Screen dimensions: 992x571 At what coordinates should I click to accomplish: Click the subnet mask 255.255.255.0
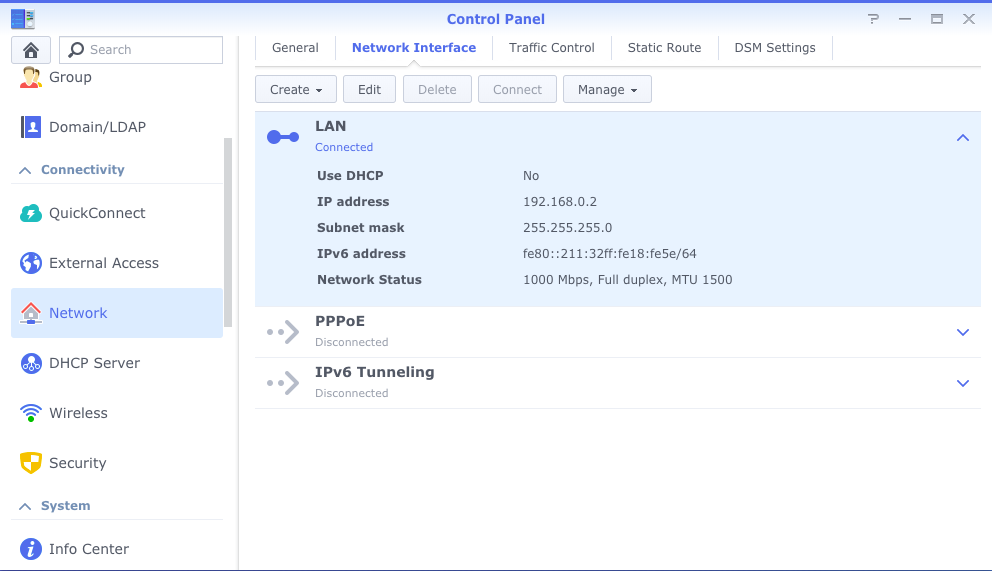click(x=567, y=228)
